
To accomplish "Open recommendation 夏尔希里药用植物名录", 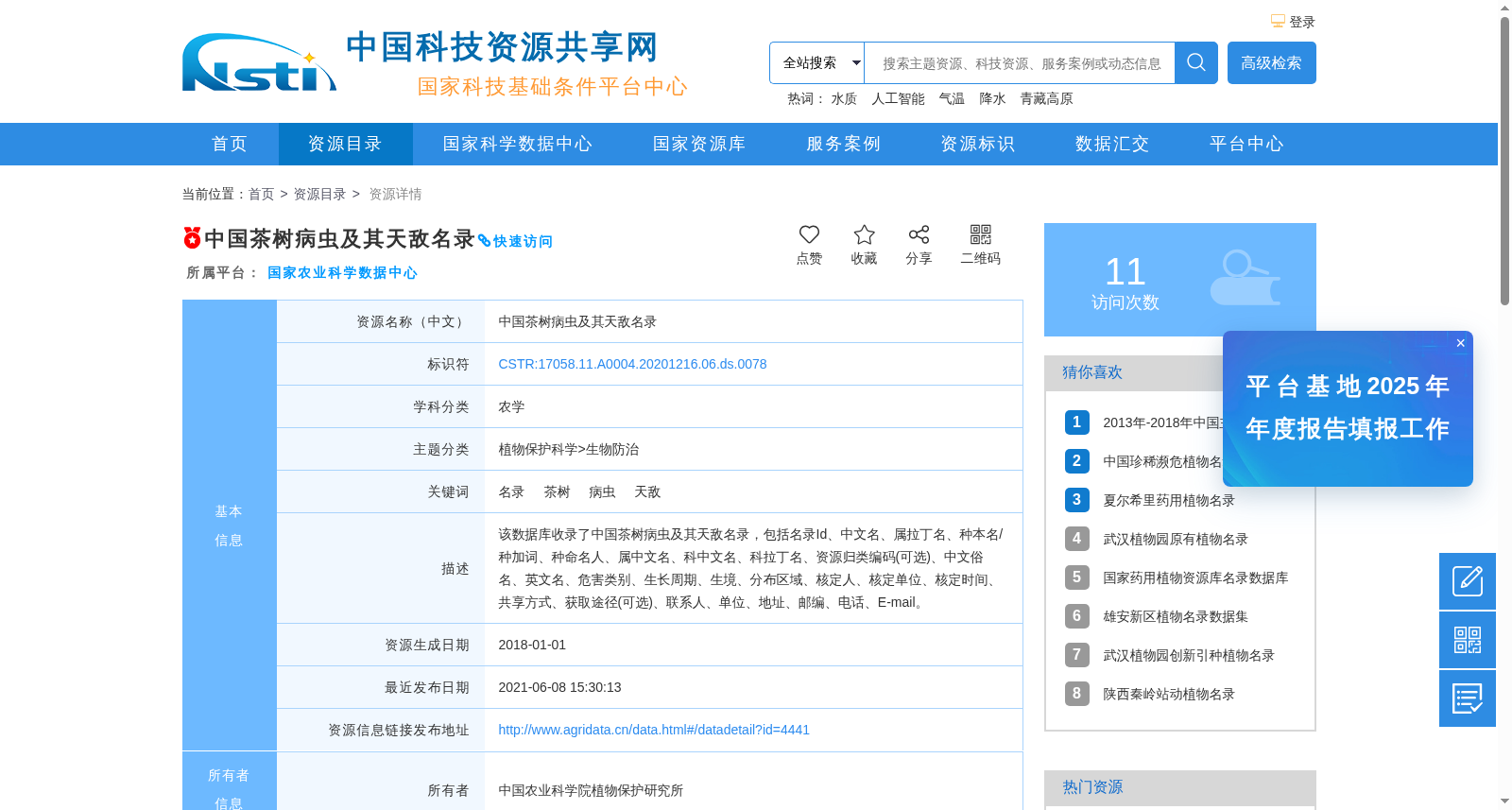I will [x=1169, y=500].
